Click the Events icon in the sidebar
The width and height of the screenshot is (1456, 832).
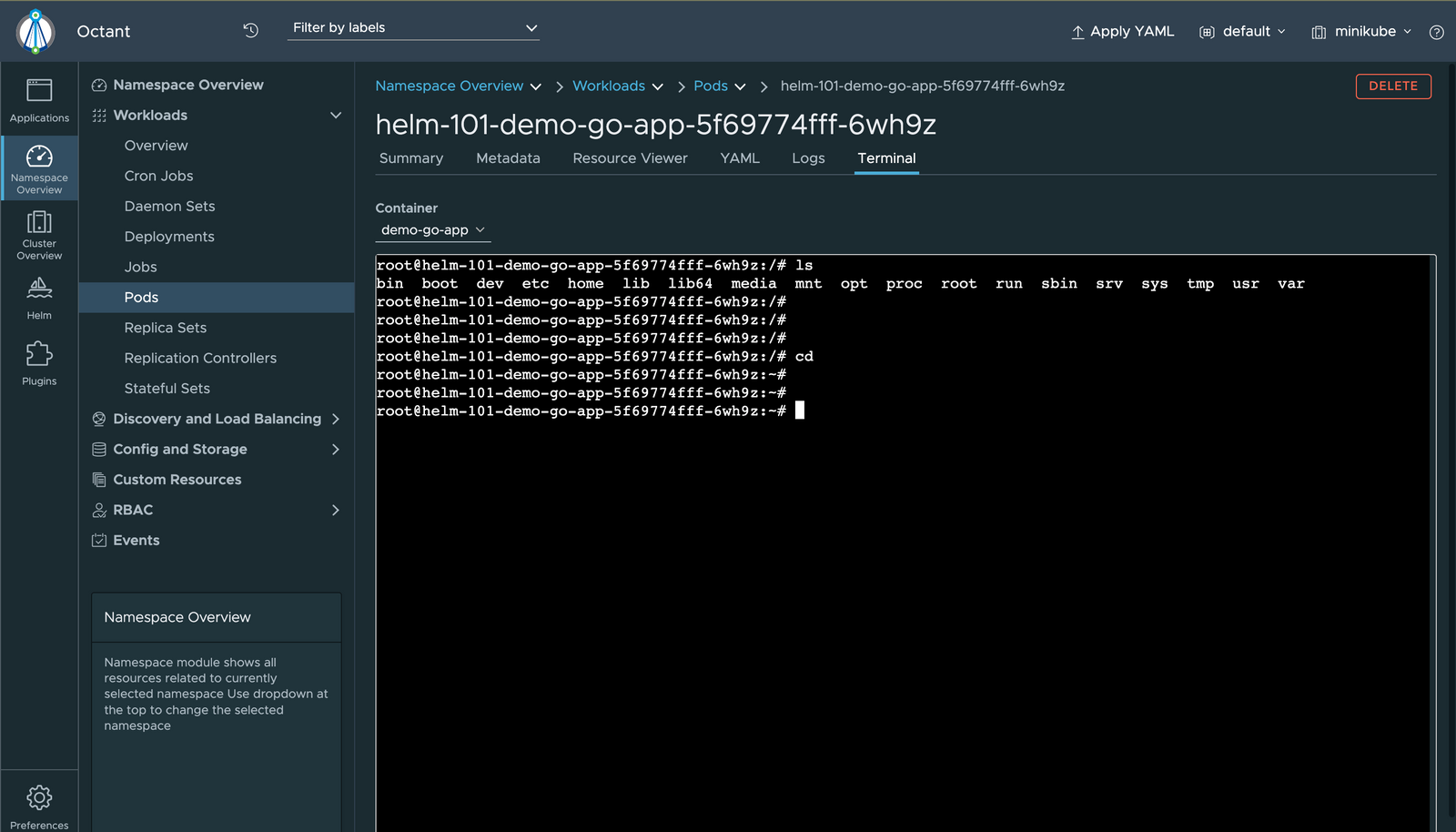tap(99, 540)
